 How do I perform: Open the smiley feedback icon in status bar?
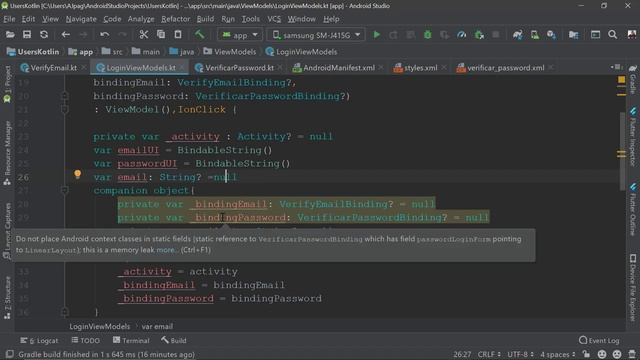[602, 354]
